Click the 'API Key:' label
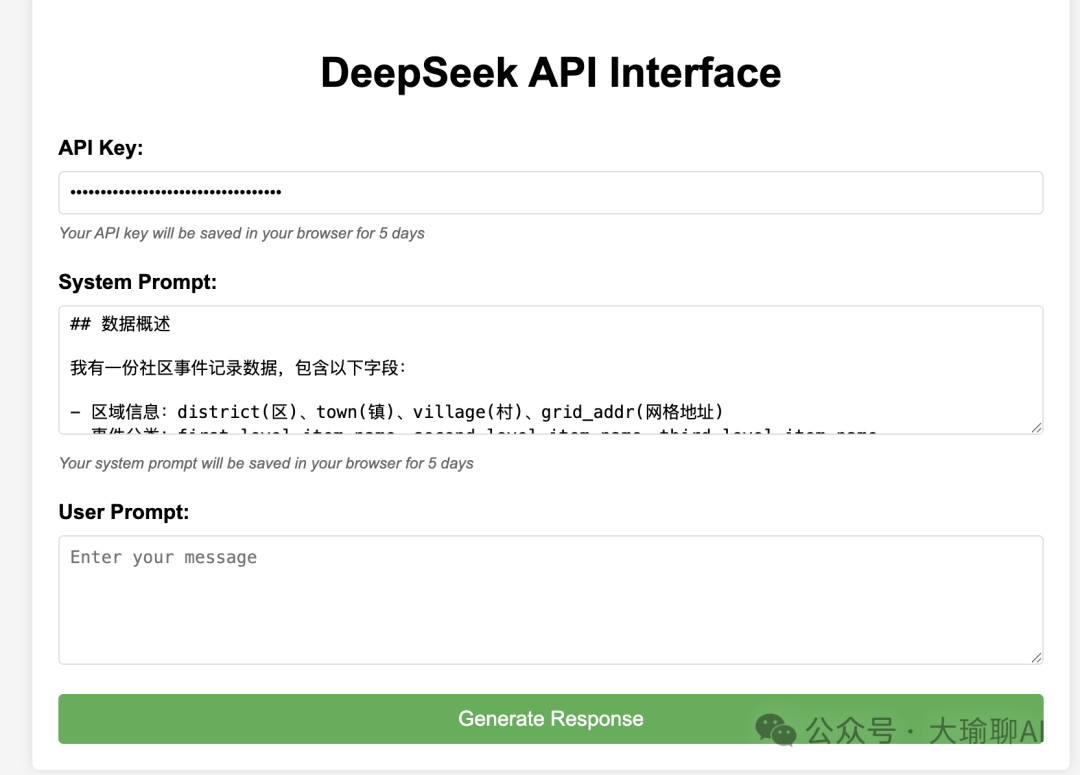The width and height of the screenshot is (1080, 775). click(101, 147)
